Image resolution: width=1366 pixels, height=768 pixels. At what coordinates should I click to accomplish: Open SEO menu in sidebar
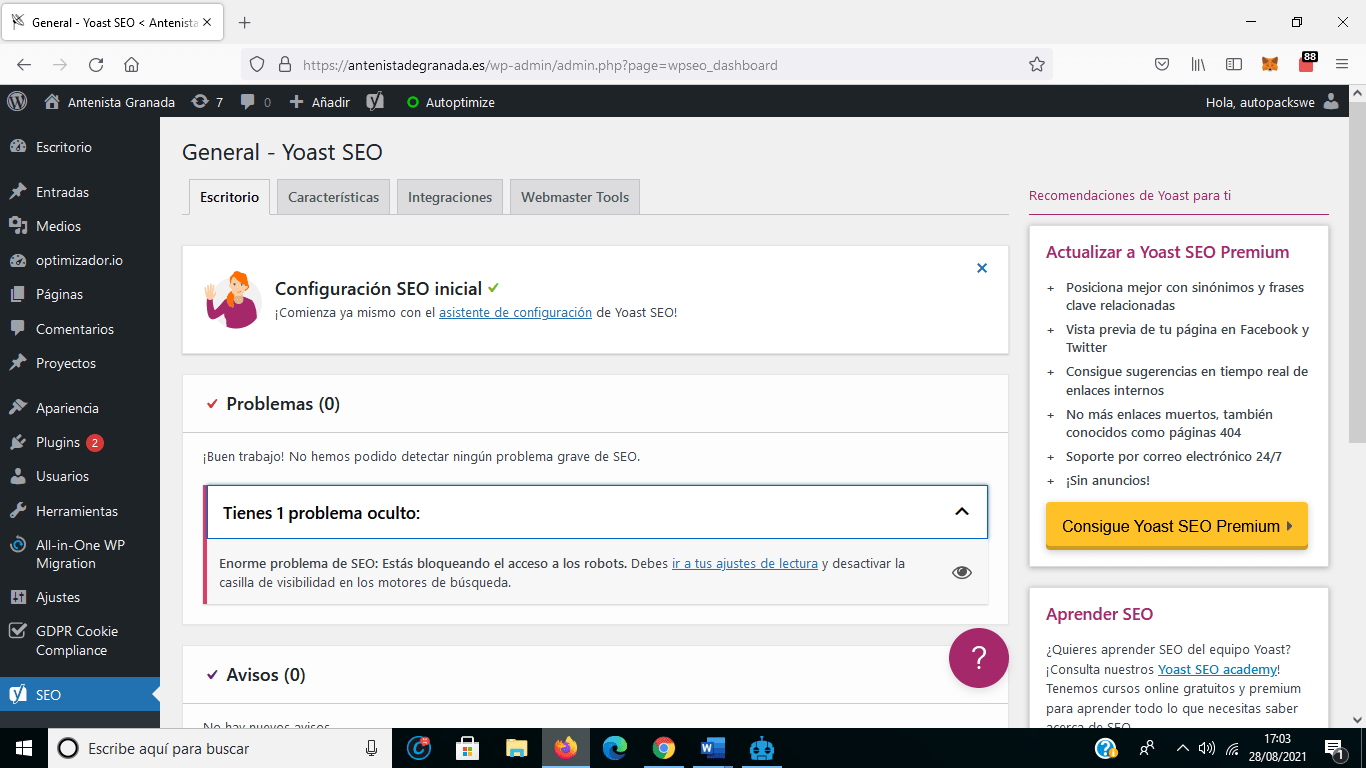click(80, 695)
